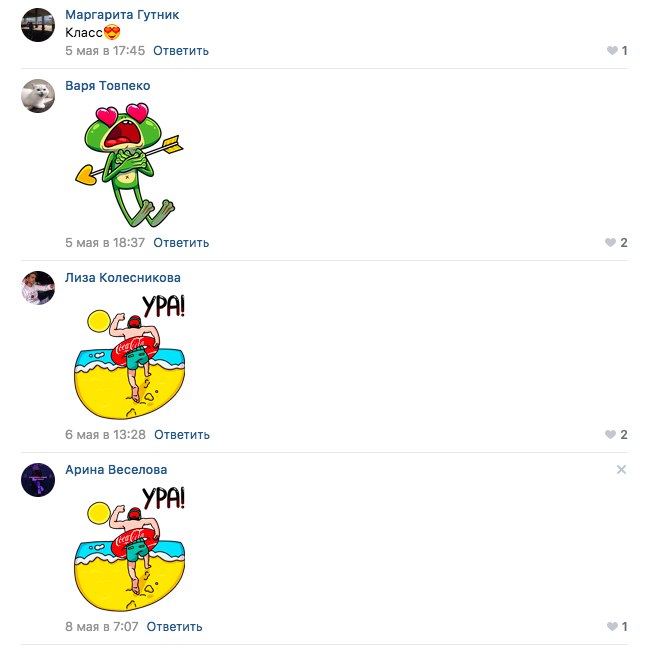The image size is (652, 646).
Task: Open Маргарита Гутник's avatar
Action: 38,25
